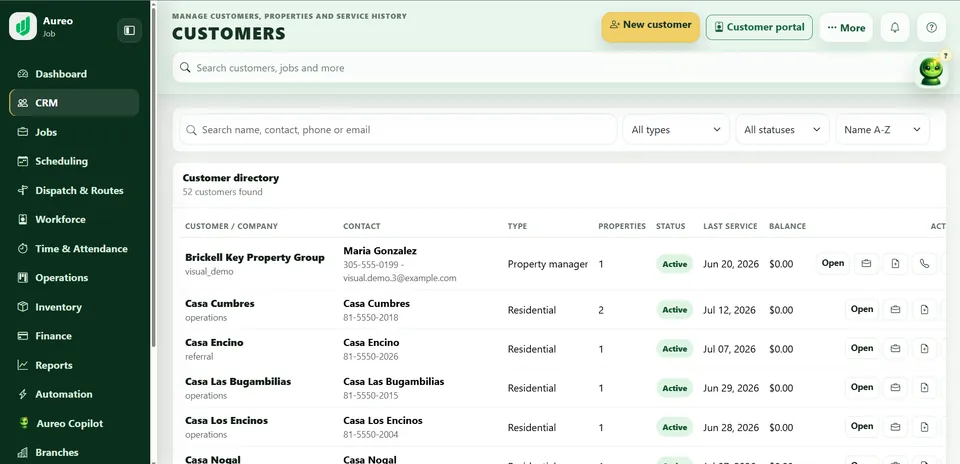
Task: Click the BALANCE column header
Action: (x=787, y=226)
